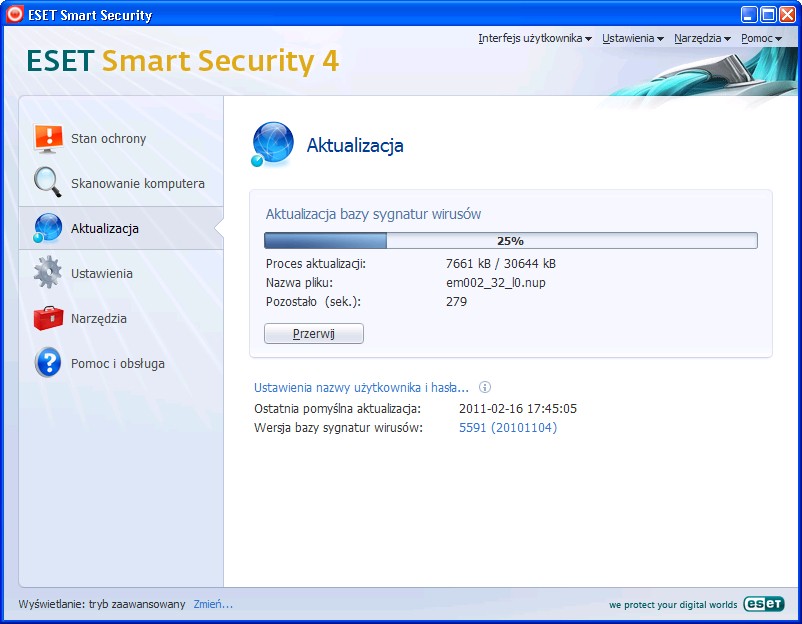Select the Skanowanie komputera magnifier icon
The width and height of the screenshot is (802, 624).
pos(48,182)
